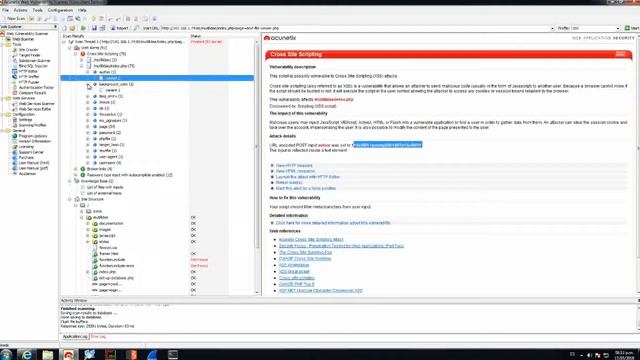Select variant 1 under background_color
This screenshot has height=360, width=640.
tap(112, 90)
